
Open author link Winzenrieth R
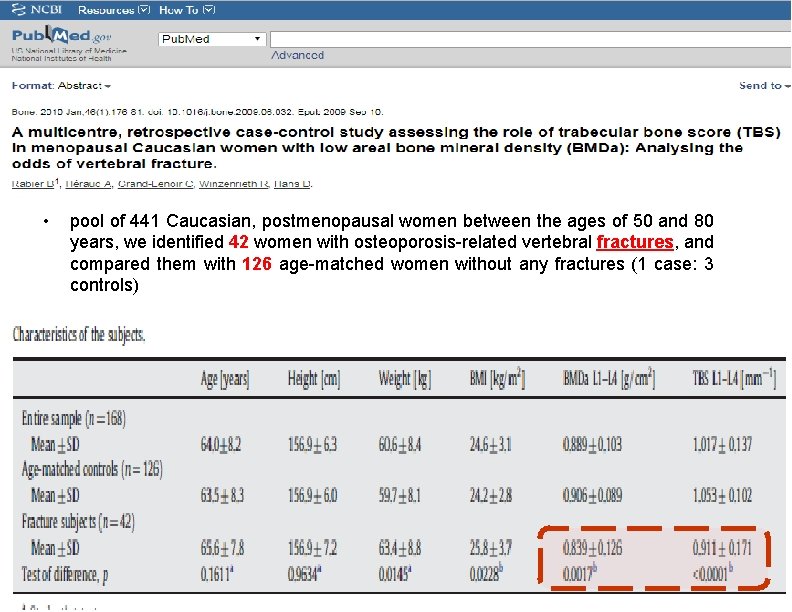pyautogui.click(x=233, y=184)
